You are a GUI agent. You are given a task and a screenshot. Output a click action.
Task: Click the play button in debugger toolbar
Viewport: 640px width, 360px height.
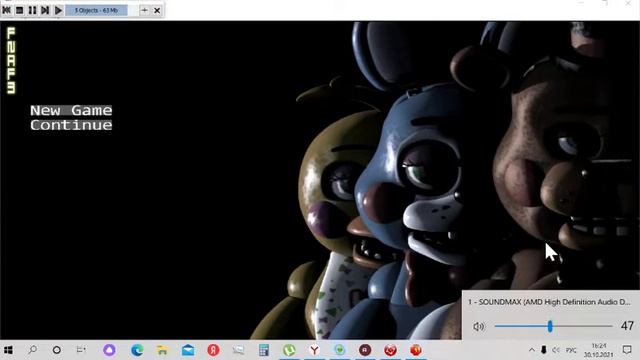coord(58,10)
